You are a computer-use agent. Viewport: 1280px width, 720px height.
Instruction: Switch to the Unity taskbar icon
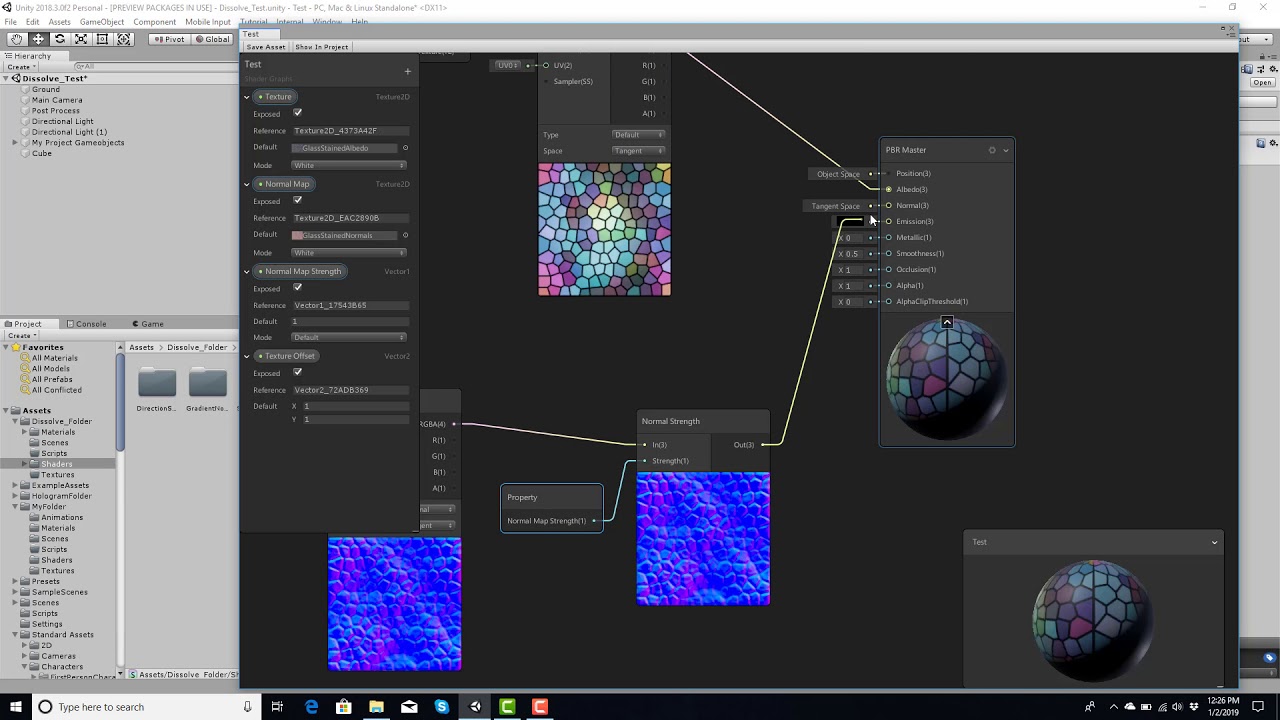coord(475,707)
